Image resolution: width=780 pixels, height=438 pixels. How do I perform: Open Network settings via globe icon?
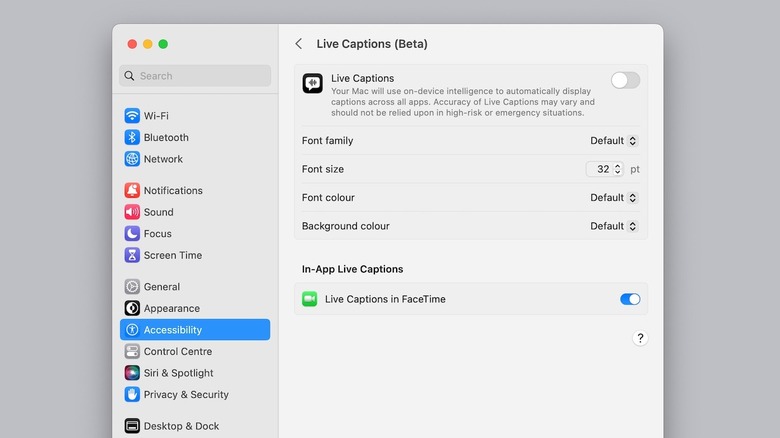pyautogui.click(x=132, y=159)
